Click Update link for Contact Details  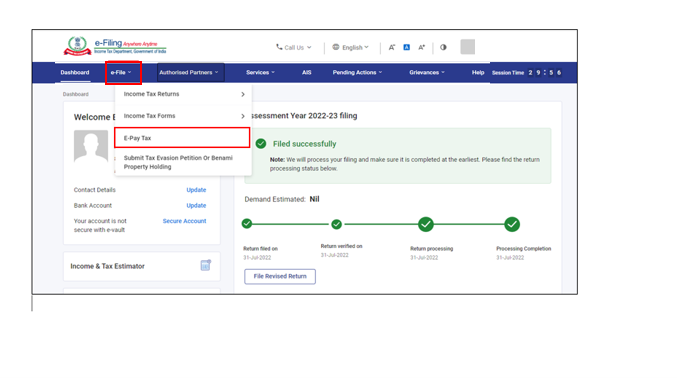tap(196, 190)
